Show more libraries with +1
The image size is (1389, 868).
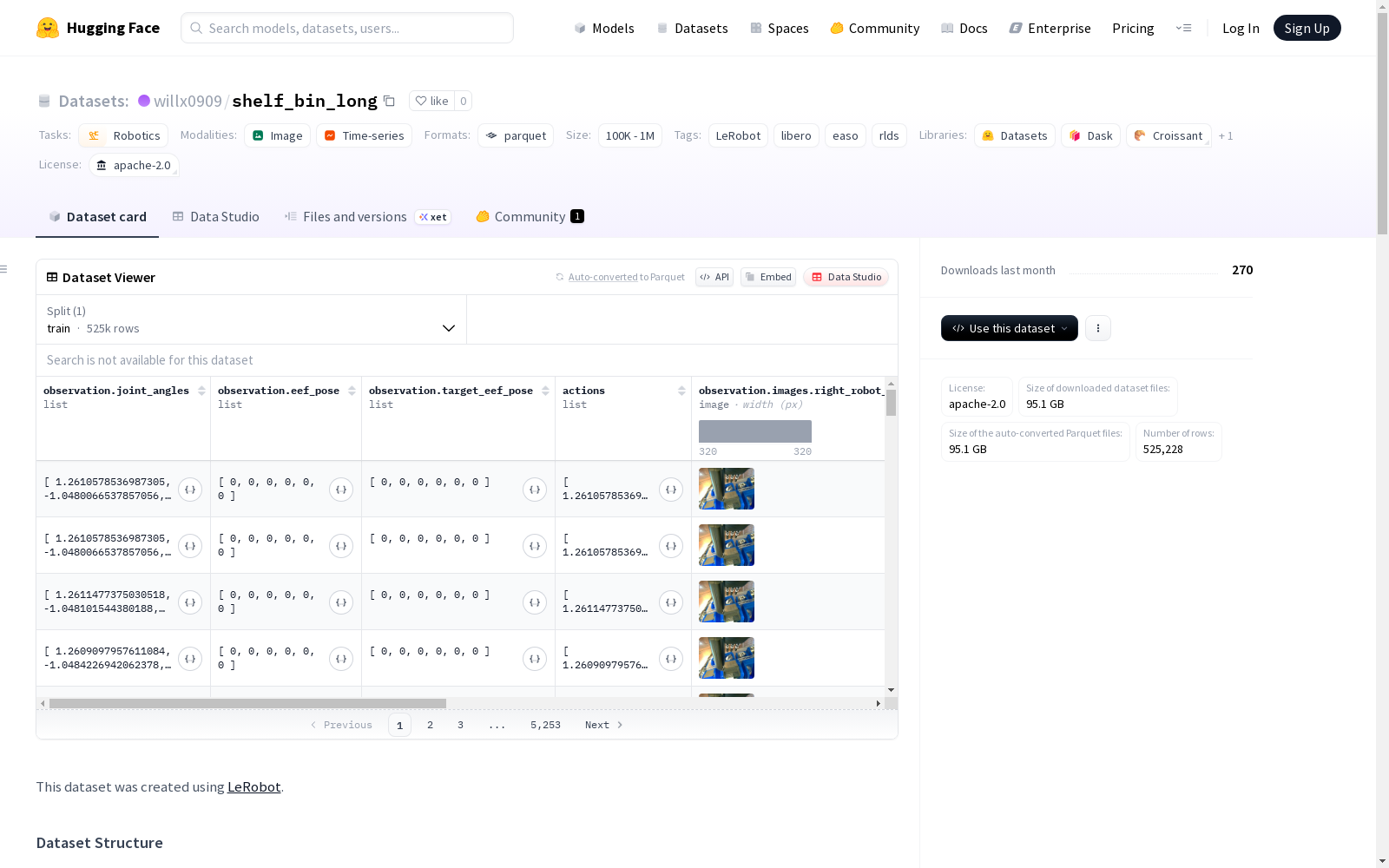[x=1226, y=135]
